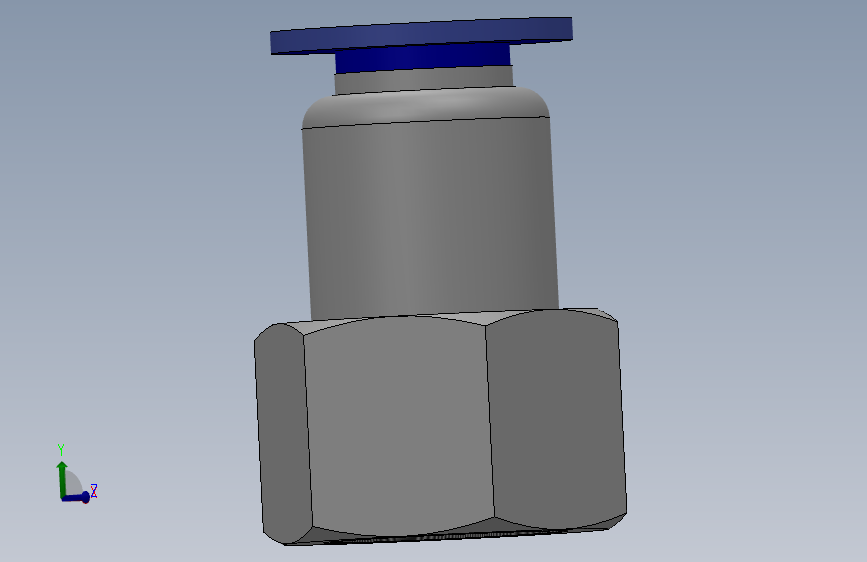
Task: Click the green Y label on the triad
Action: tap(61, 449)
